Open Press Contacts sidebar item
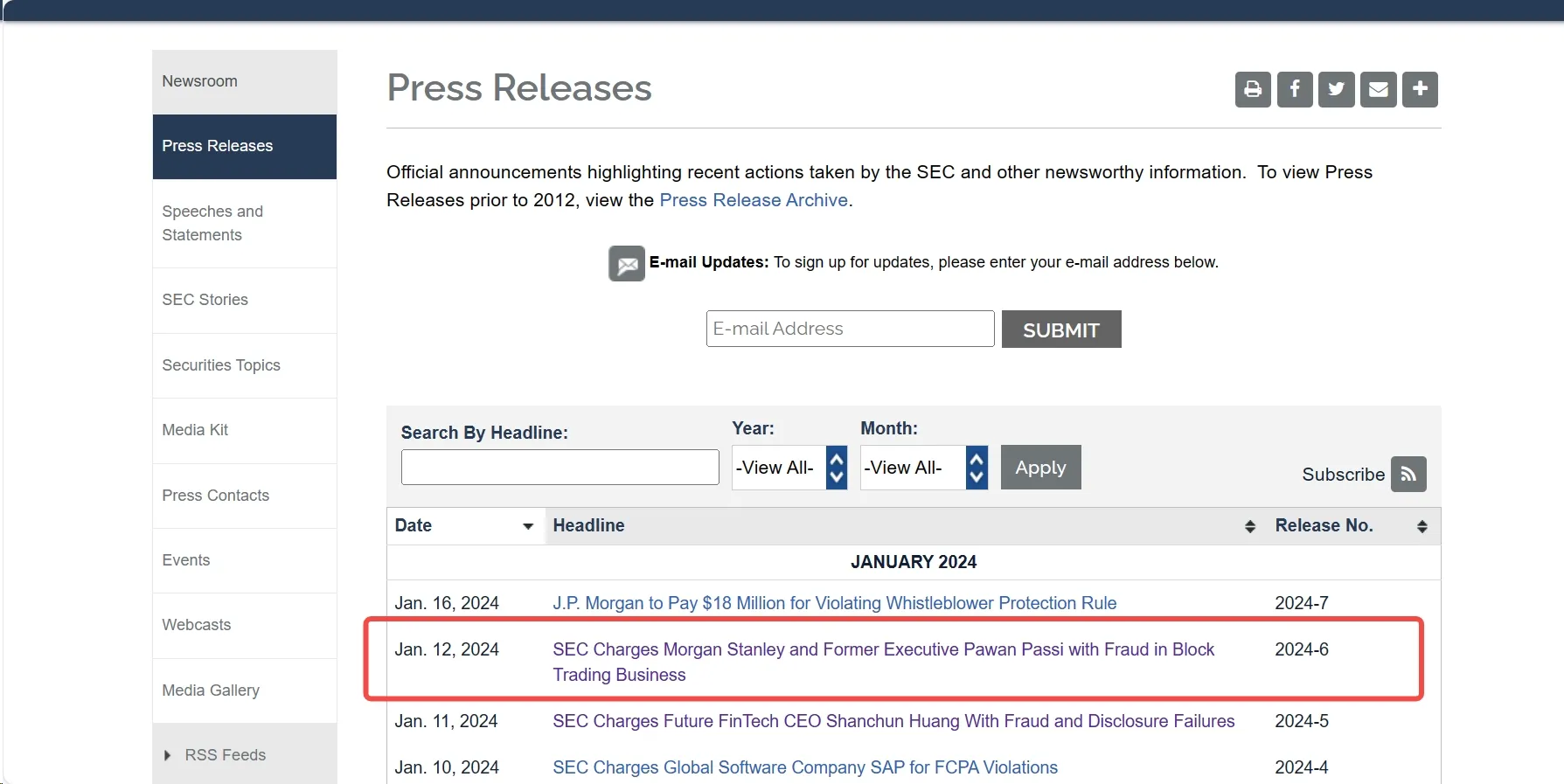This screenshot has width=1564, height=784. pos(245,496)
